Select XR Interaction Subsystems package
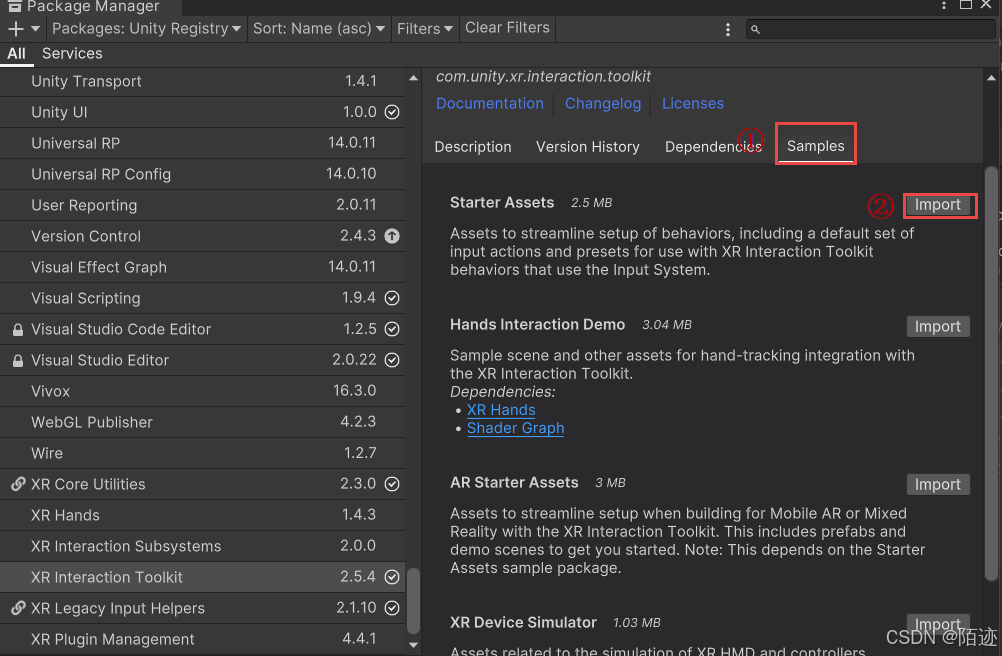The height and width of the screenshot is (656, 1002). 203,546
